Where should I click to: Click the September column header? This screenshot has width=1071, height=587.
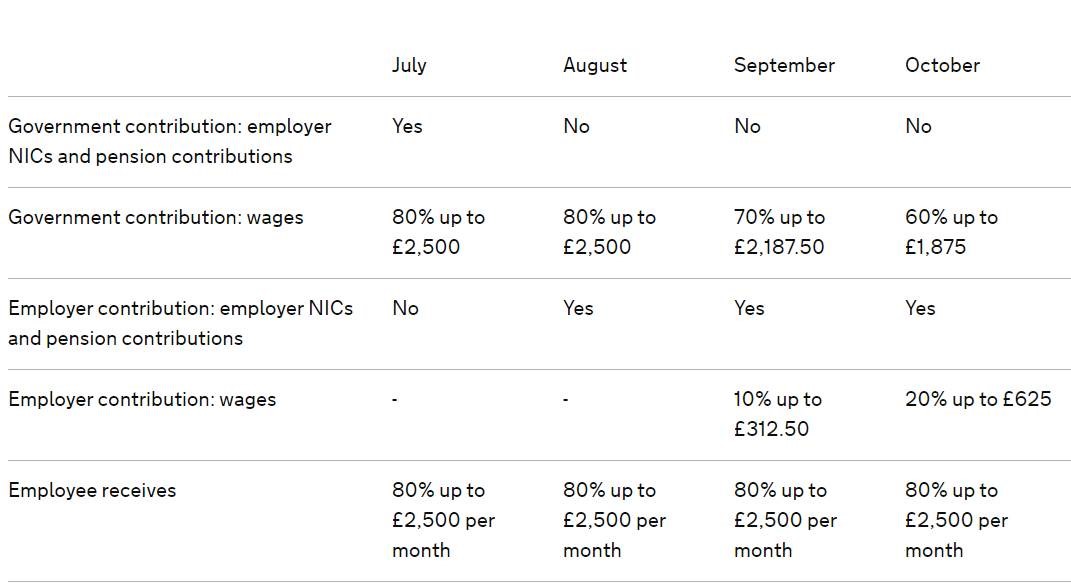[784, 66]
